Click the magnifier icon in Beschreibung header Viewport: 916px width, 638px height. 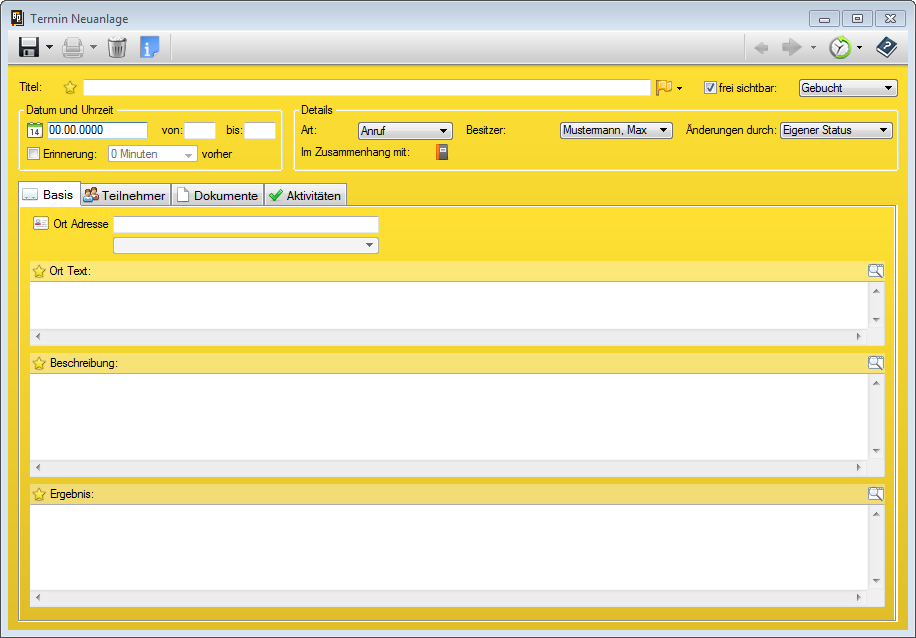coord(875,363)
